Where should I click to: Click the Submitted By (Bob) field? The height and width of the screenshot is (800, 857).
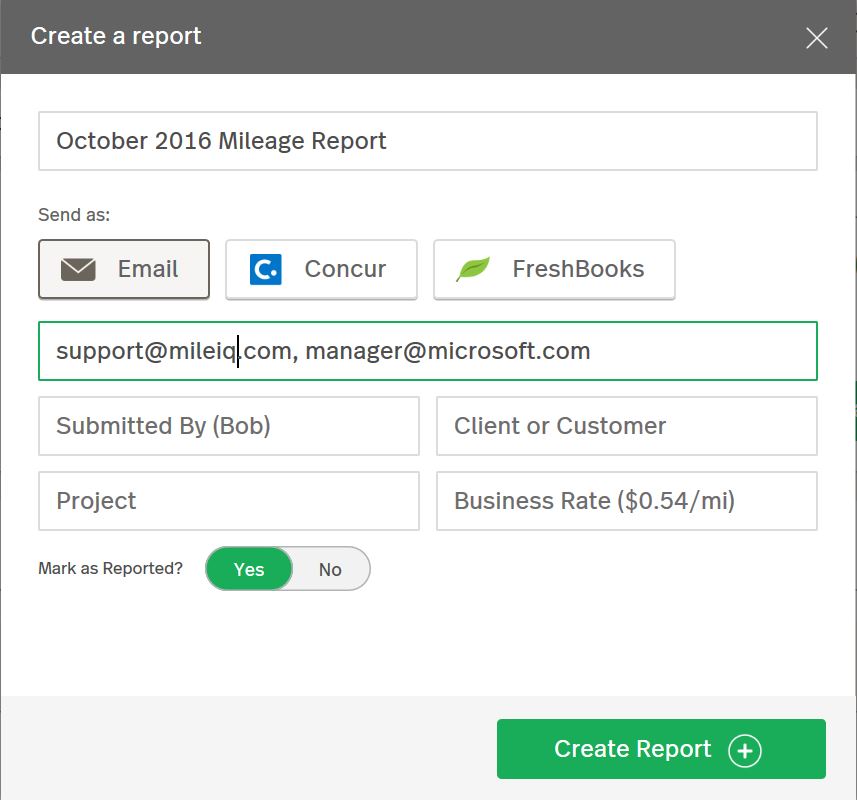[x=229, y=426]
